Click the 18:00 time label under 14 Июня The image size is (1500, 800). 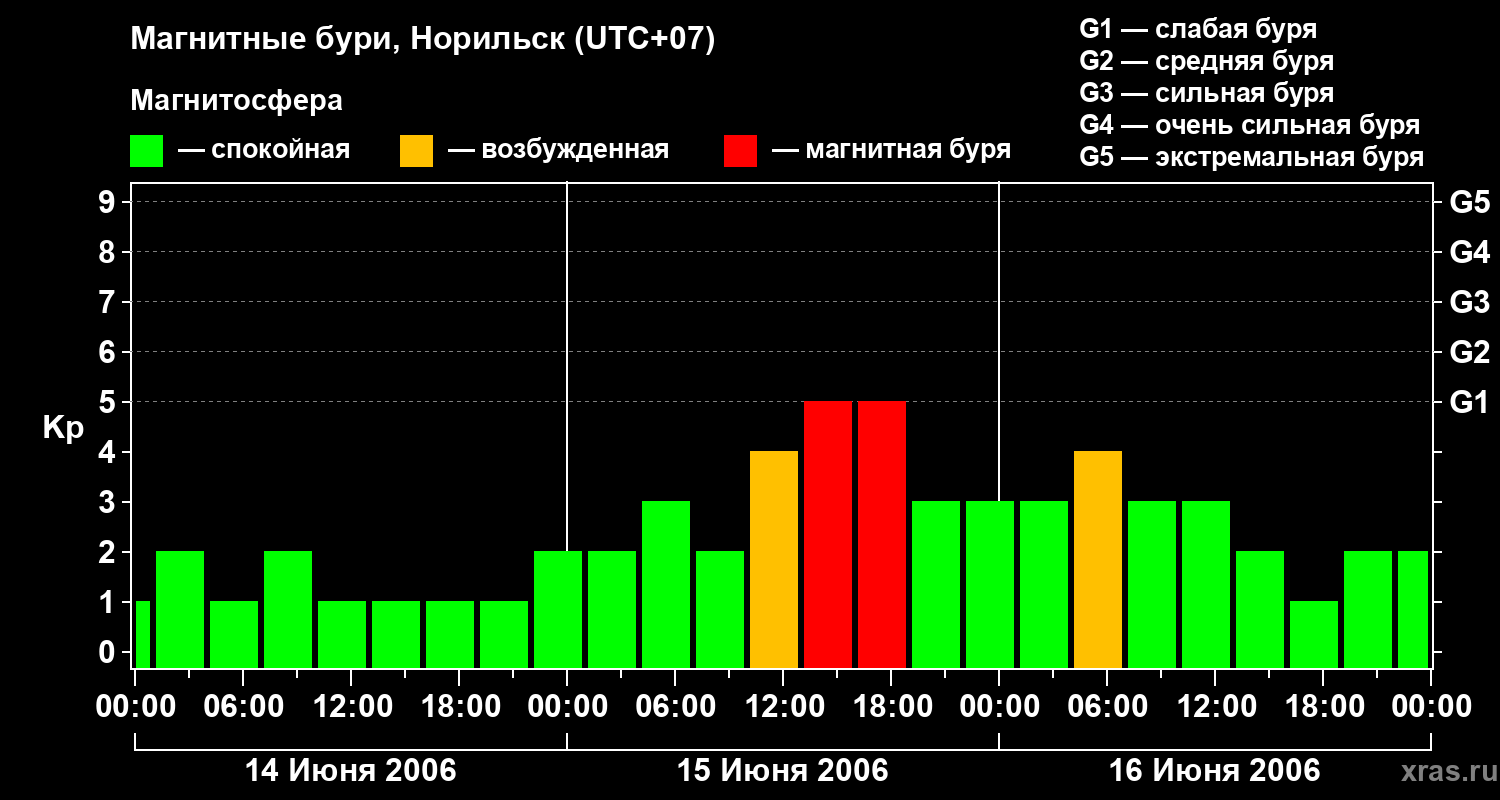(x=459, y=707)
